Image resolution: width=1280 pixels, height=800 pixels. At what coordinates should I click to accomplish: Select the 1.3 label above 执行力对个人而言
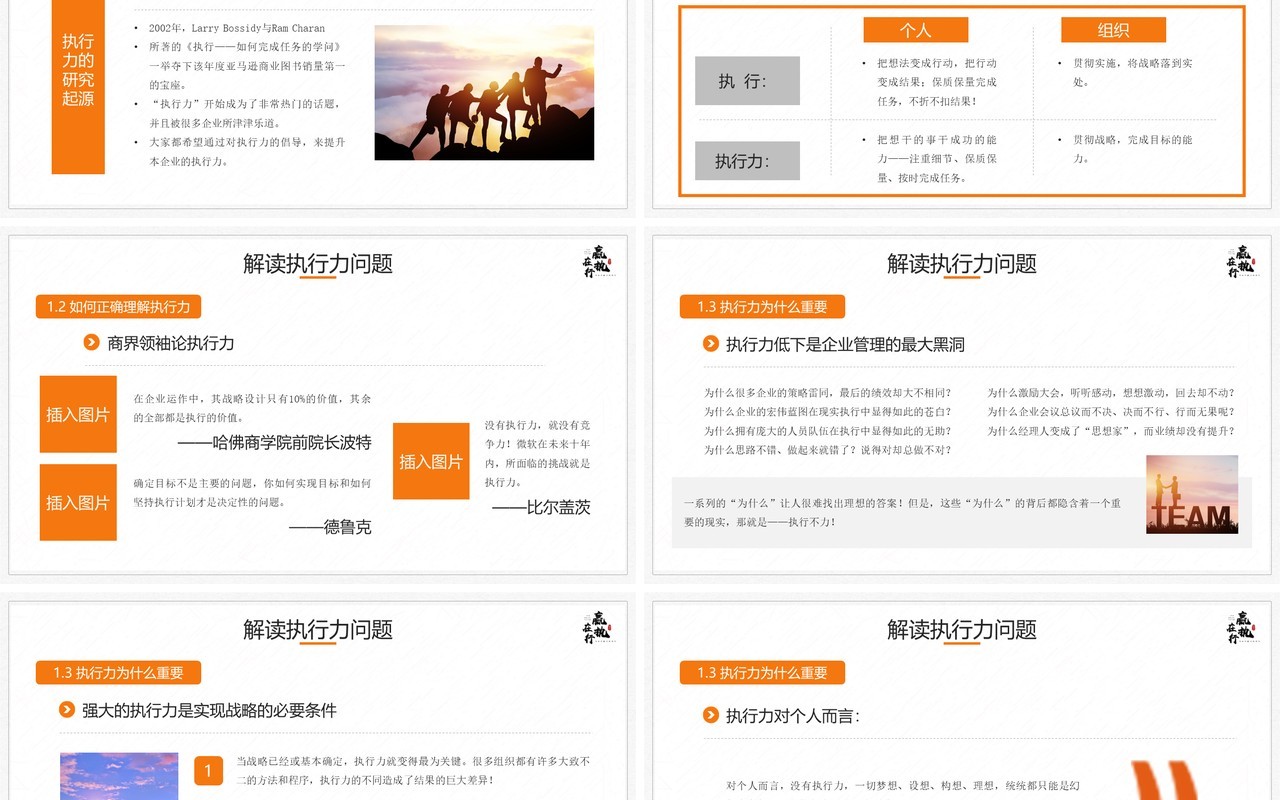(x=762, y=672)
